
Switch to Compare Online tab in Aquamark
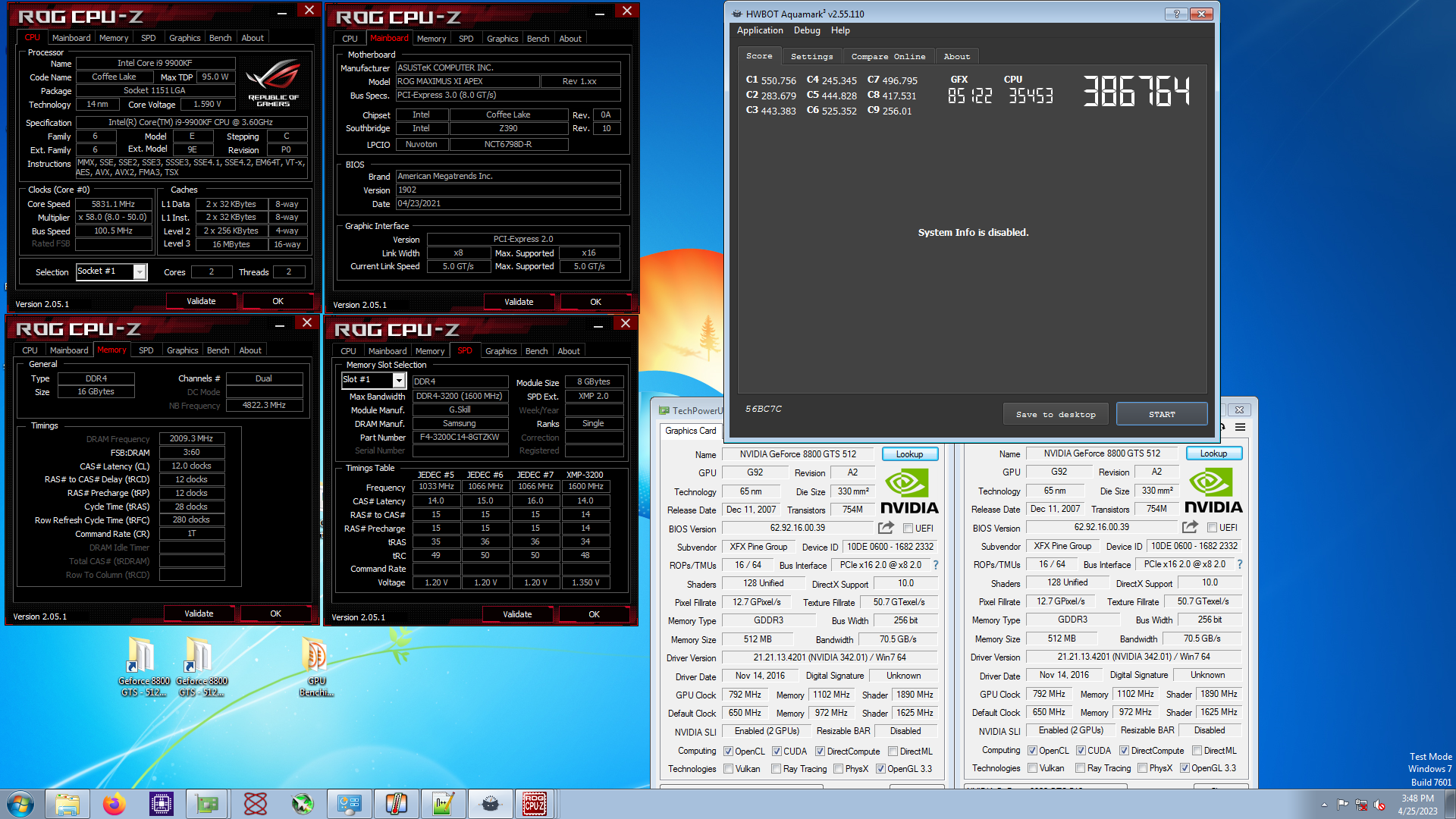pos(888,56)
